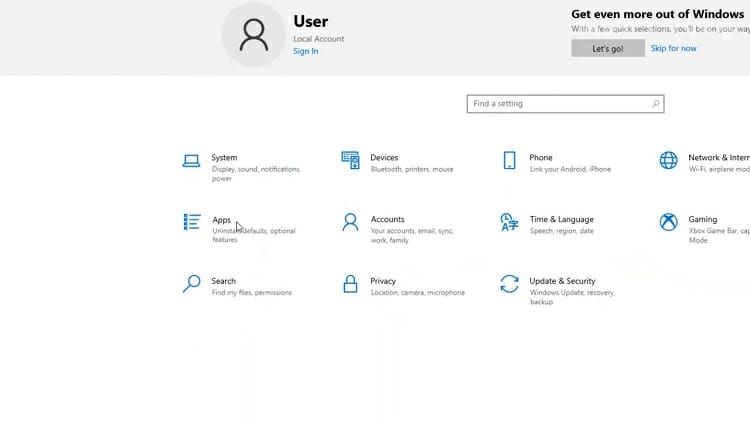This screenshot has width=750, height=421.
Task: Open the Network globe icon
Action: coord(668,160)
